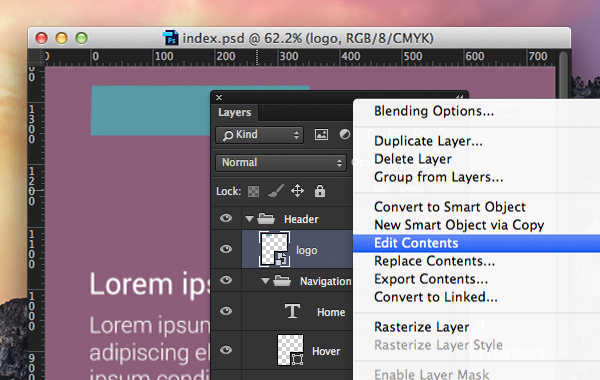This screenshot has width=600, height=380.
Task: Select the Hover layer name
Action: pos(326,351)
